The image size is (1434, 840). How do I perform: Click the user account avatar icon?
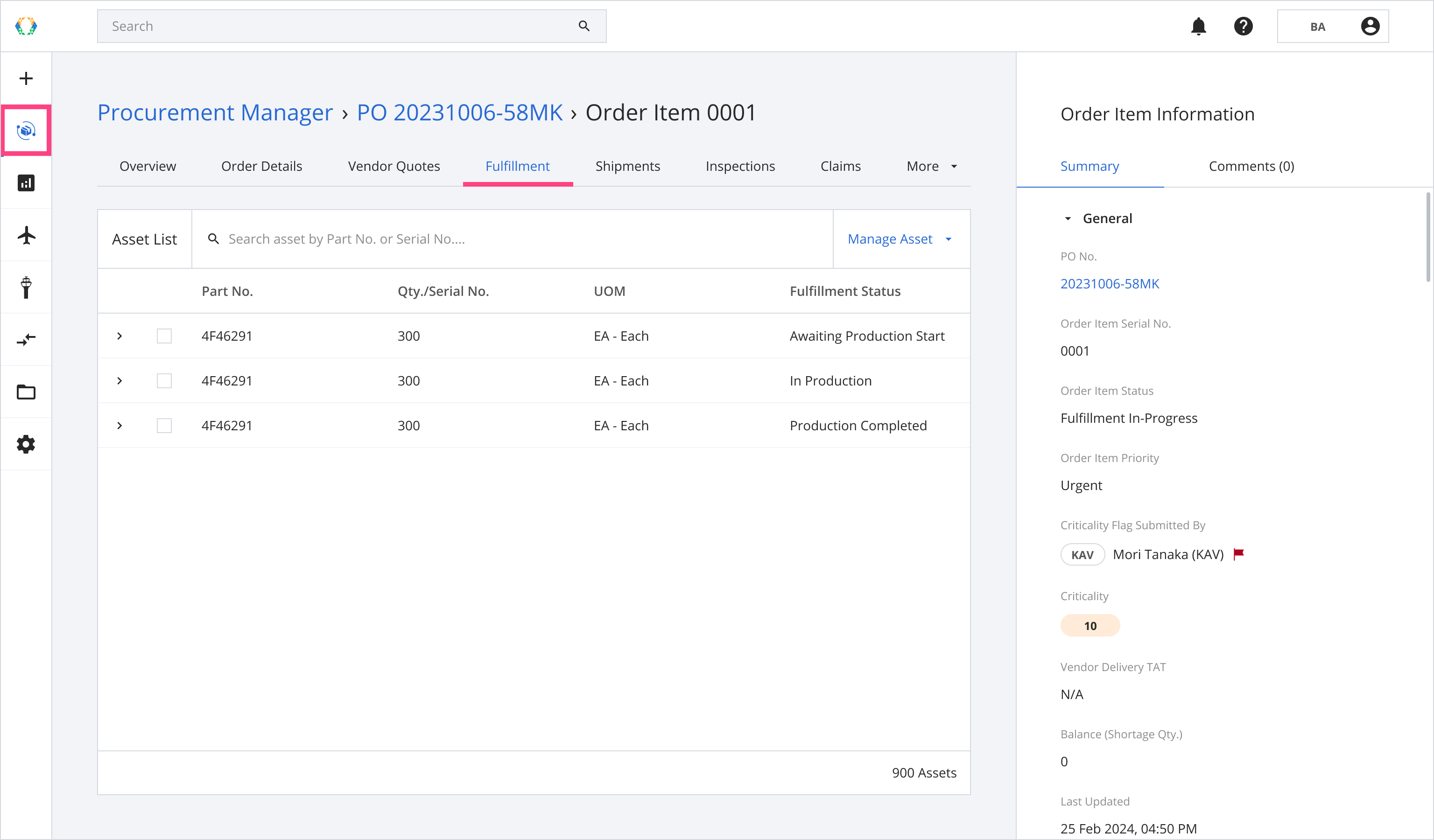1370,26
